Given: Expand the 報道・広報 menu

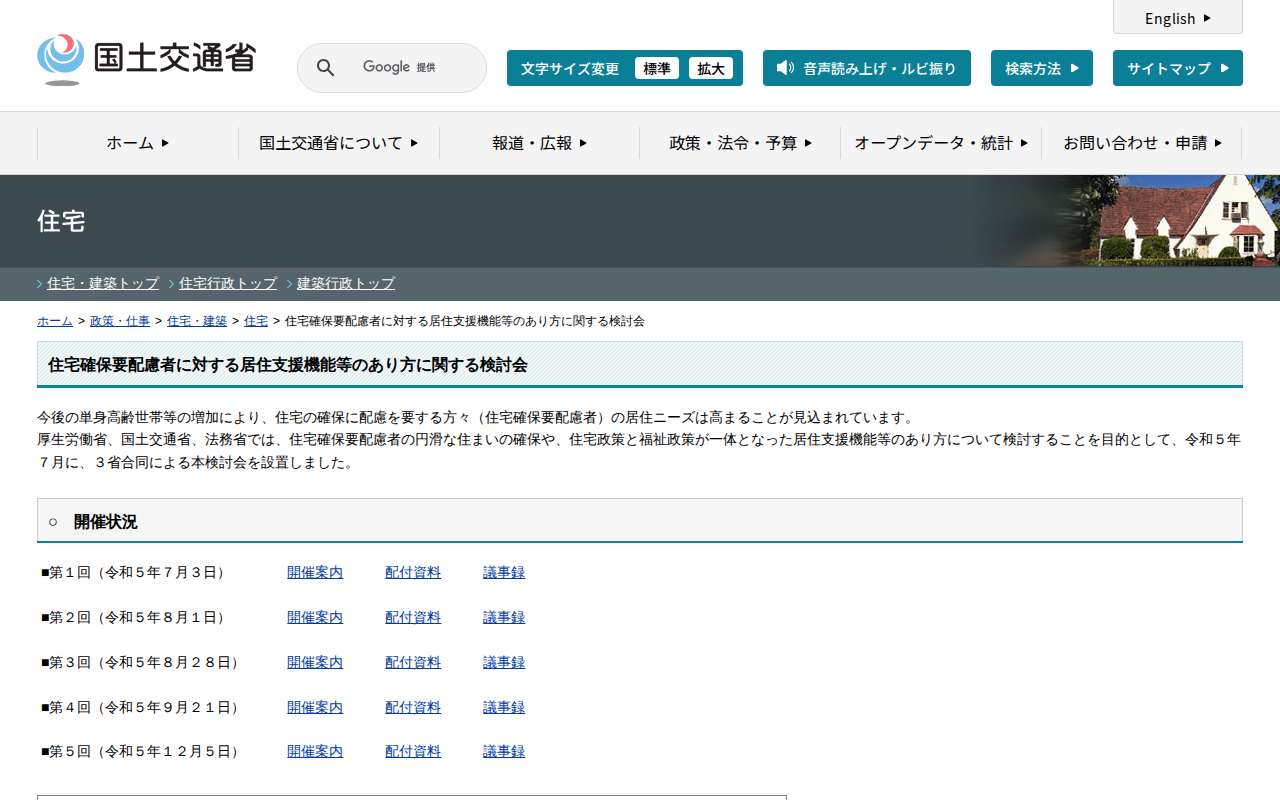Looking at the screenshot, I should coord(539,143).
